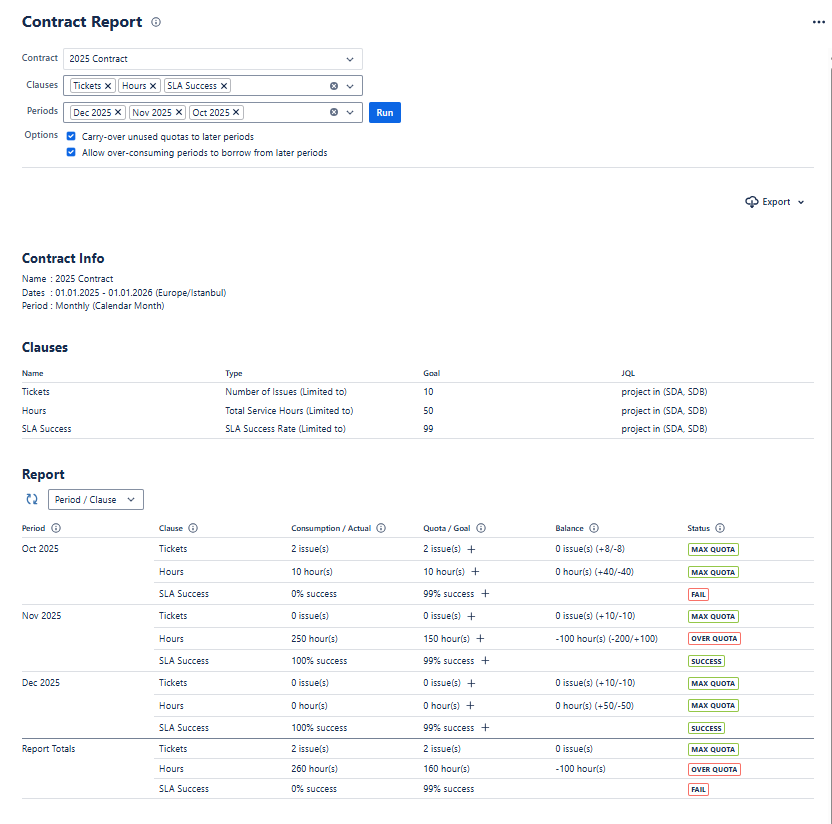This screenshot has height=824, width=832.
Task: Remove the SLA Success tag from Clauses
Action: 224,86
